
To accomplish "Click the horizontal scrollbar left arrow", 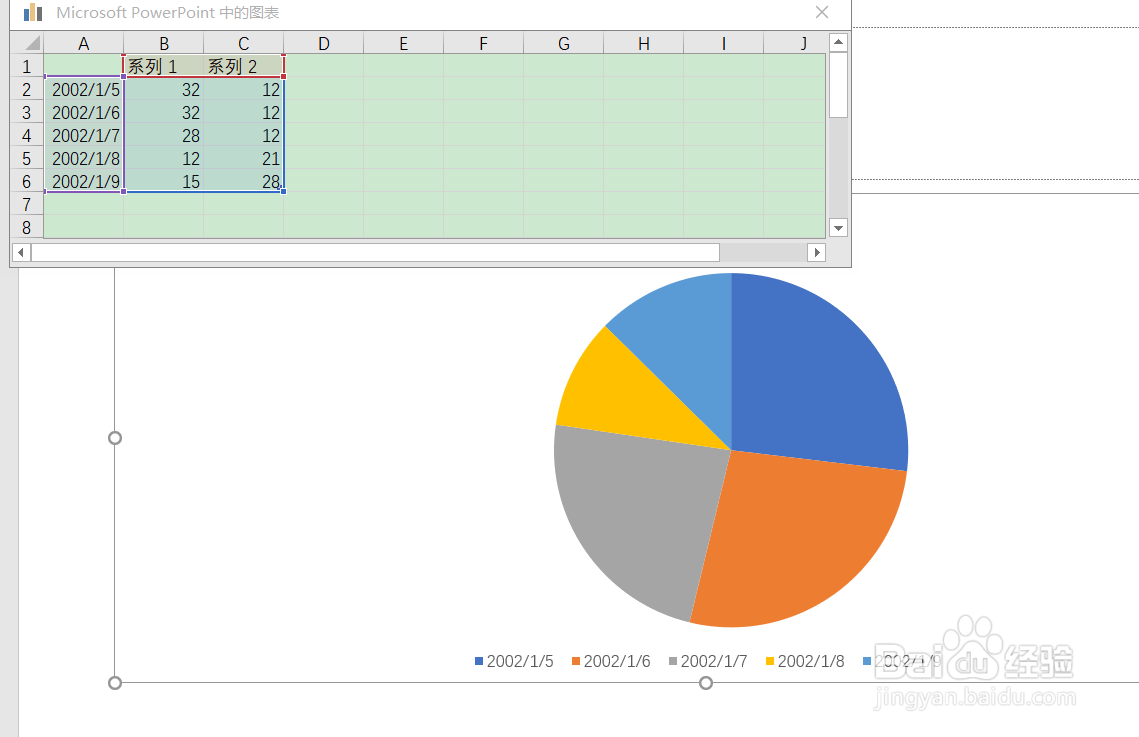I will point(21,252).
